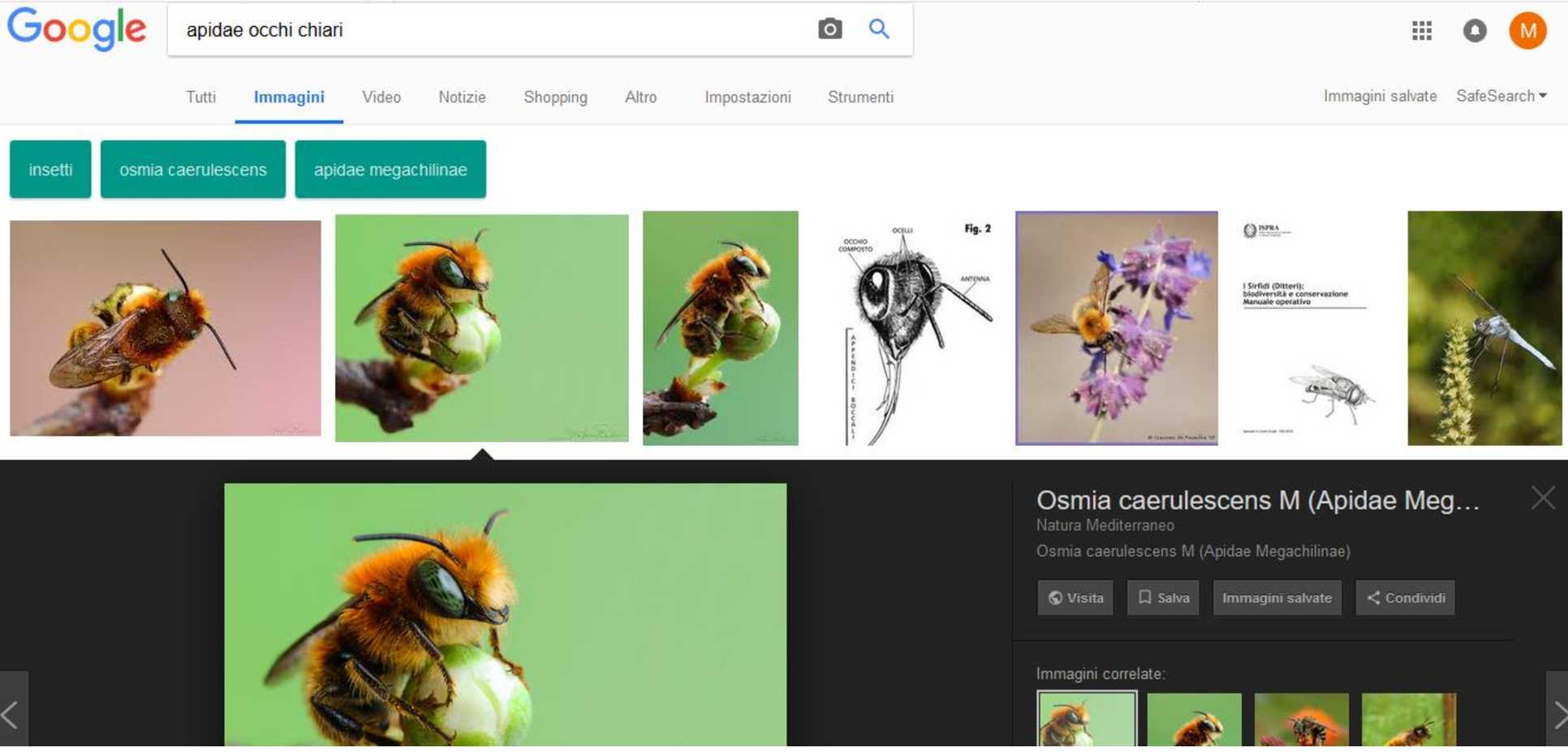Open search by image camera icon

pyautogui.click(x=829, y=29)
